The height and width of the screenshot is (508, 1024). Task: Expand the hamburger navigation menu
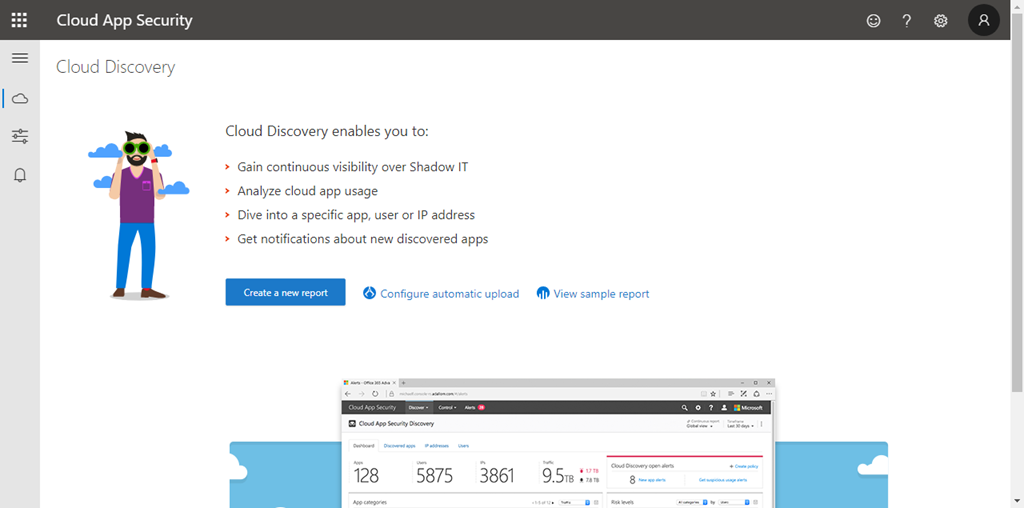19,58
